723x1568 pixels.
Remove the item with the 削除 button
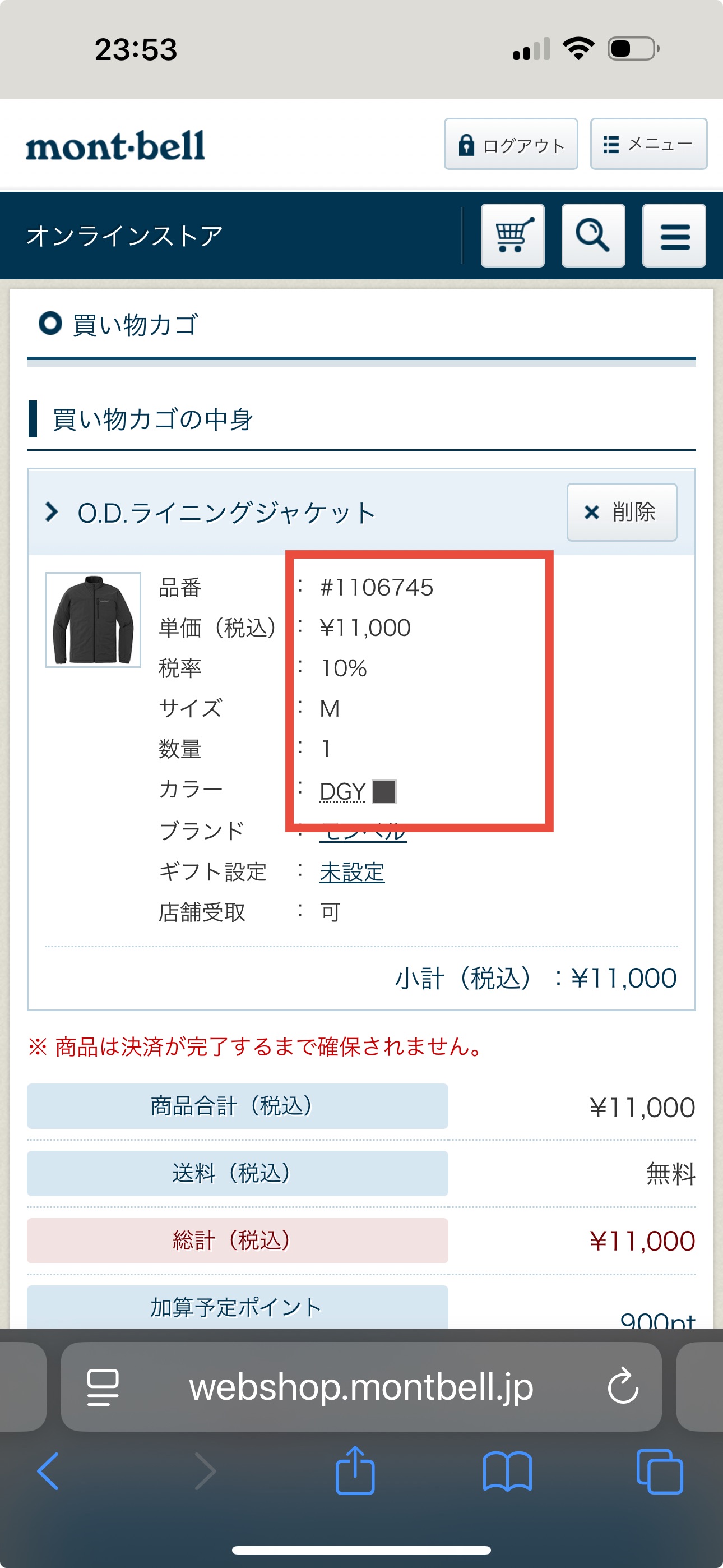click(x=622, y=513)
